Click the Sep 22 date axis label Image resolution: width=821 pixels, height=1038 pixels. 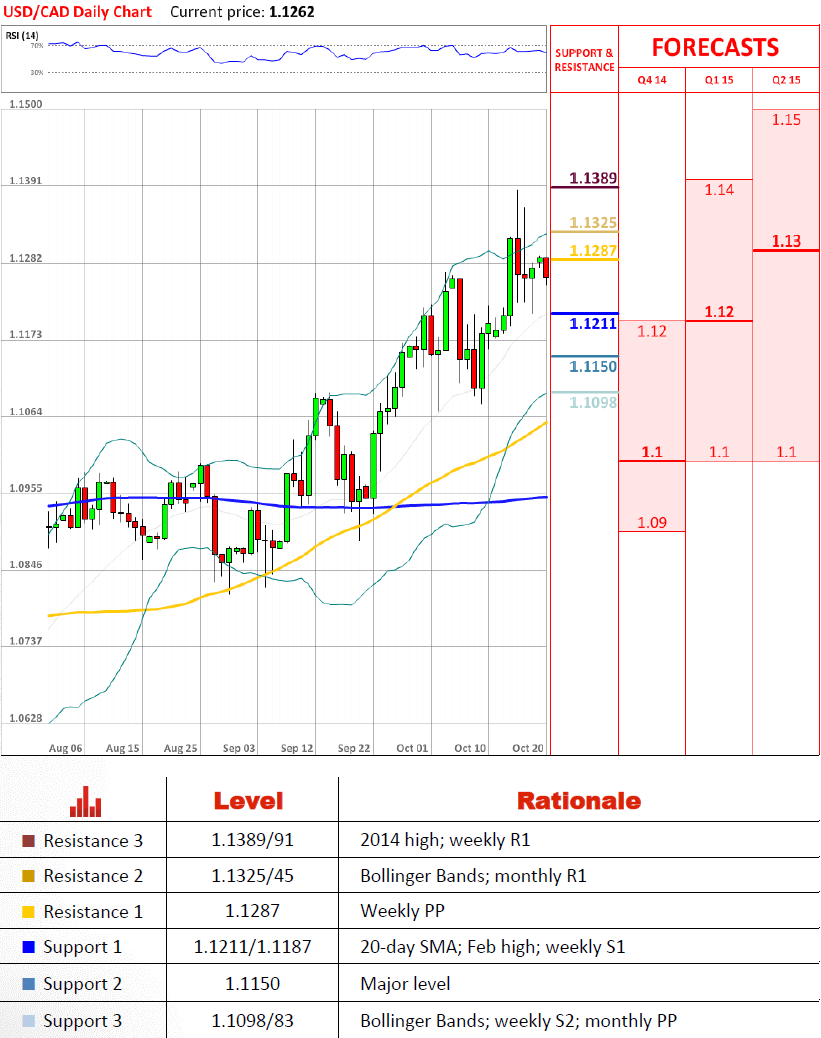point(354,748)
